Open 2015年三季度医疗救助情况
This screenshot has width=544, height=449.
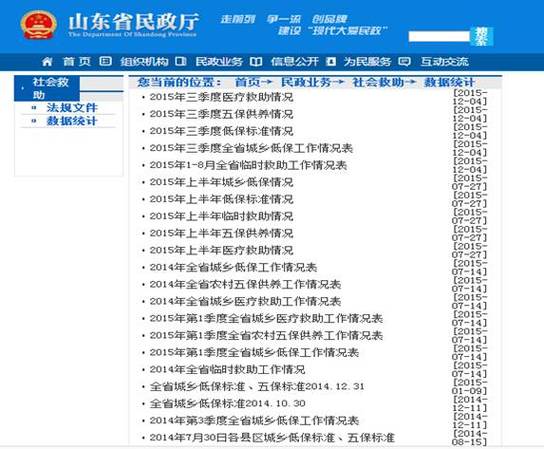221,97
